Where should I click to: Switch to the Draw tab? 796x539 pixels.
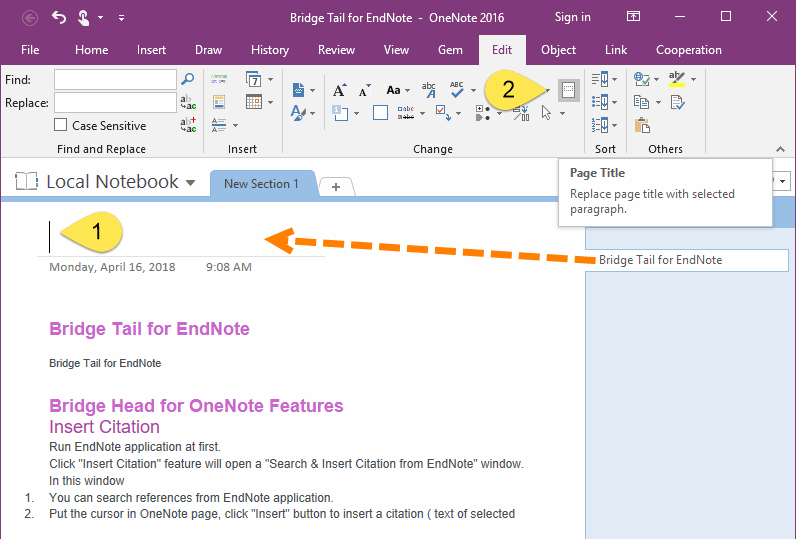tap(209, 50)
